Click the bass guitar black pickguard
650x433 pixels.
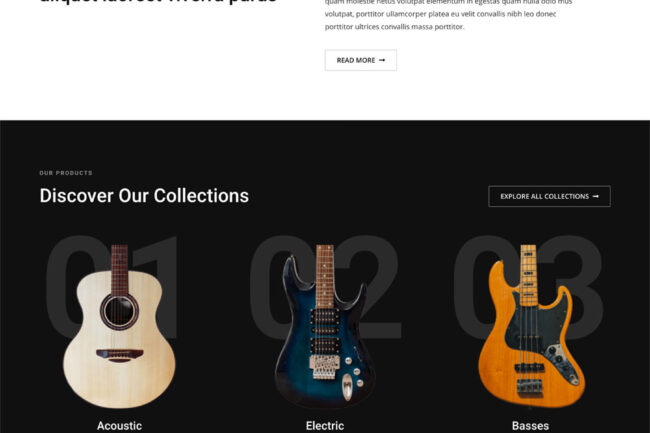(539, 327)
